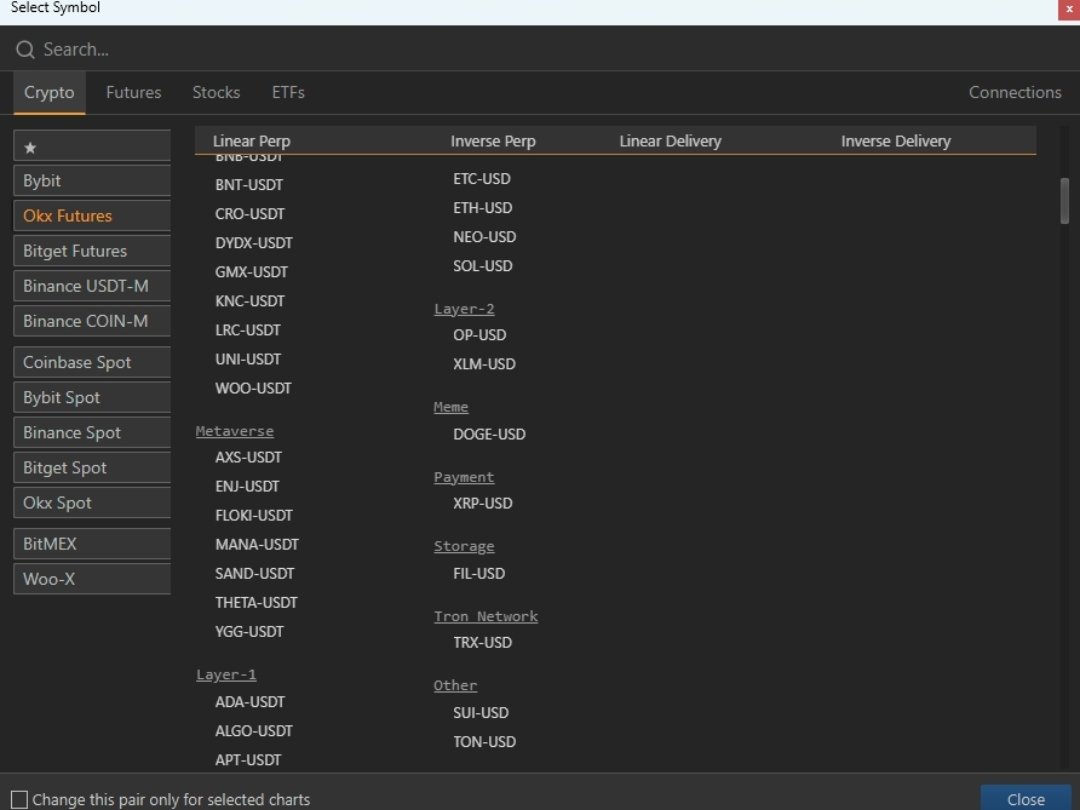Pick symbol YGG-USDT
This screenshot has height=810, width=1080.
click(249, 632)
